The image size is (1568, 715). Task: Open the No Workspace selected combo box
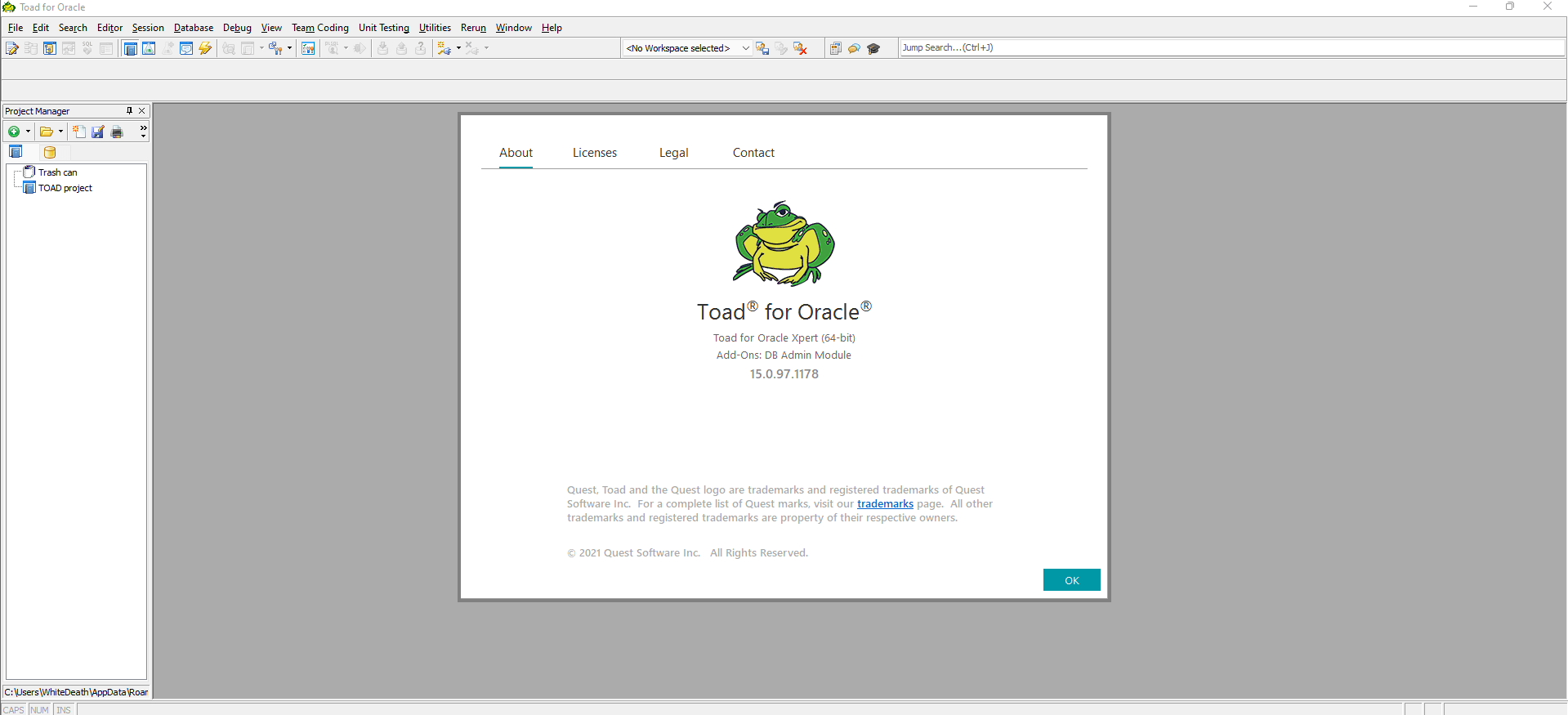(687, 48)
